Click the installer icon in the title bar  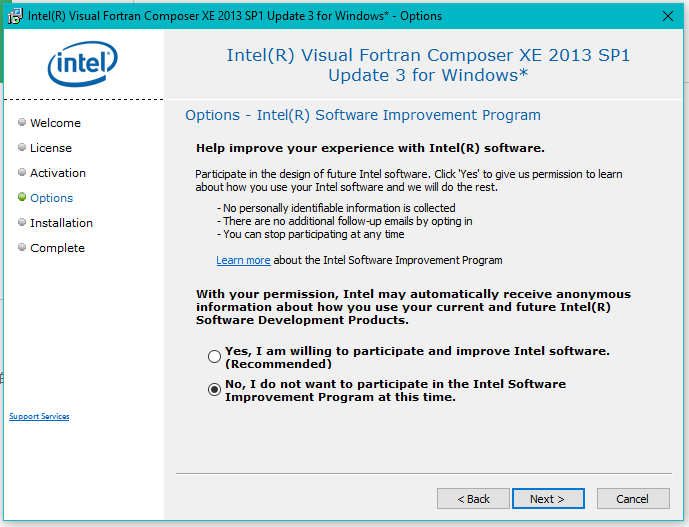16,16
